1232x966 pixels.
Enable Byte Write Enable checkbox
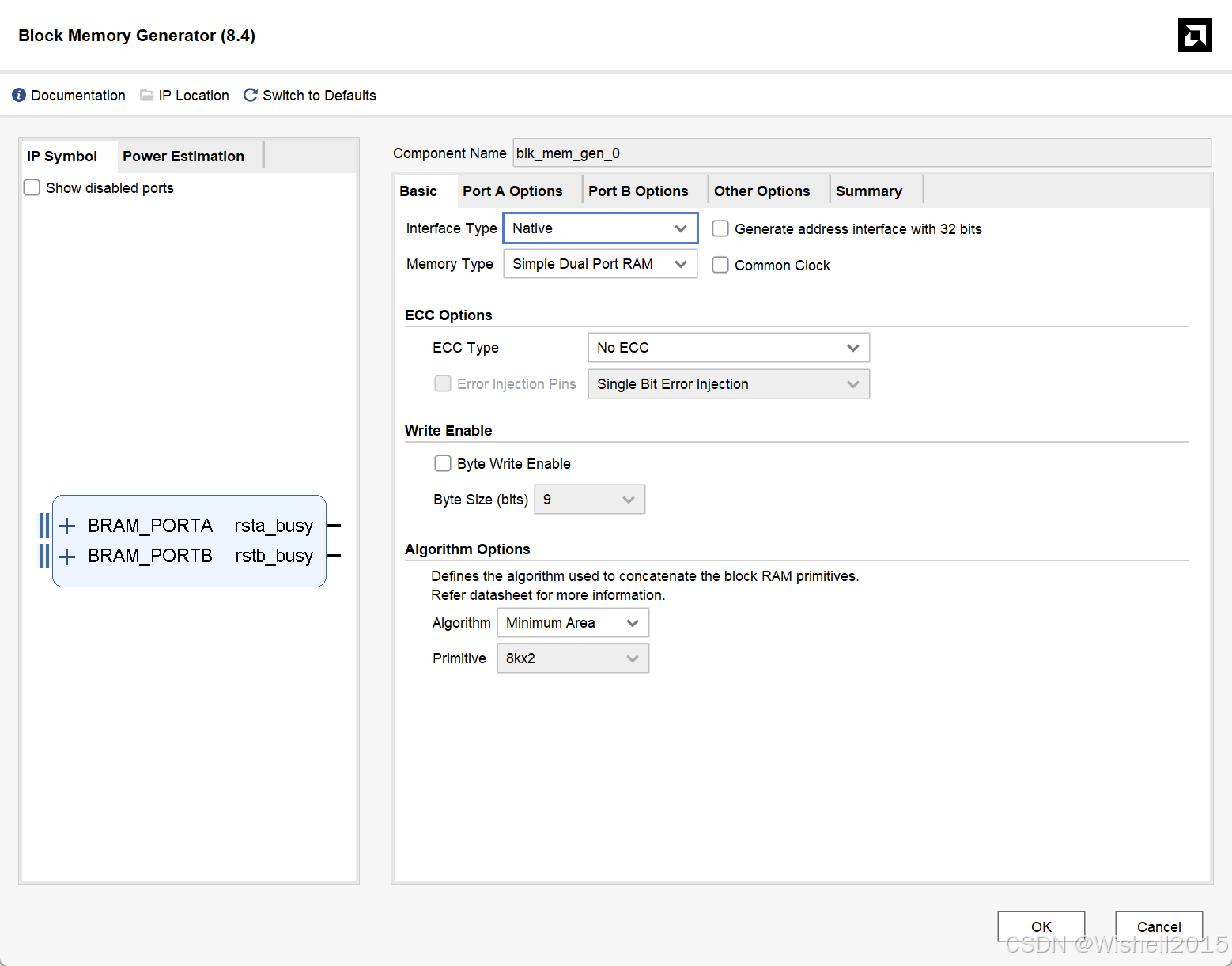(443, 463)
